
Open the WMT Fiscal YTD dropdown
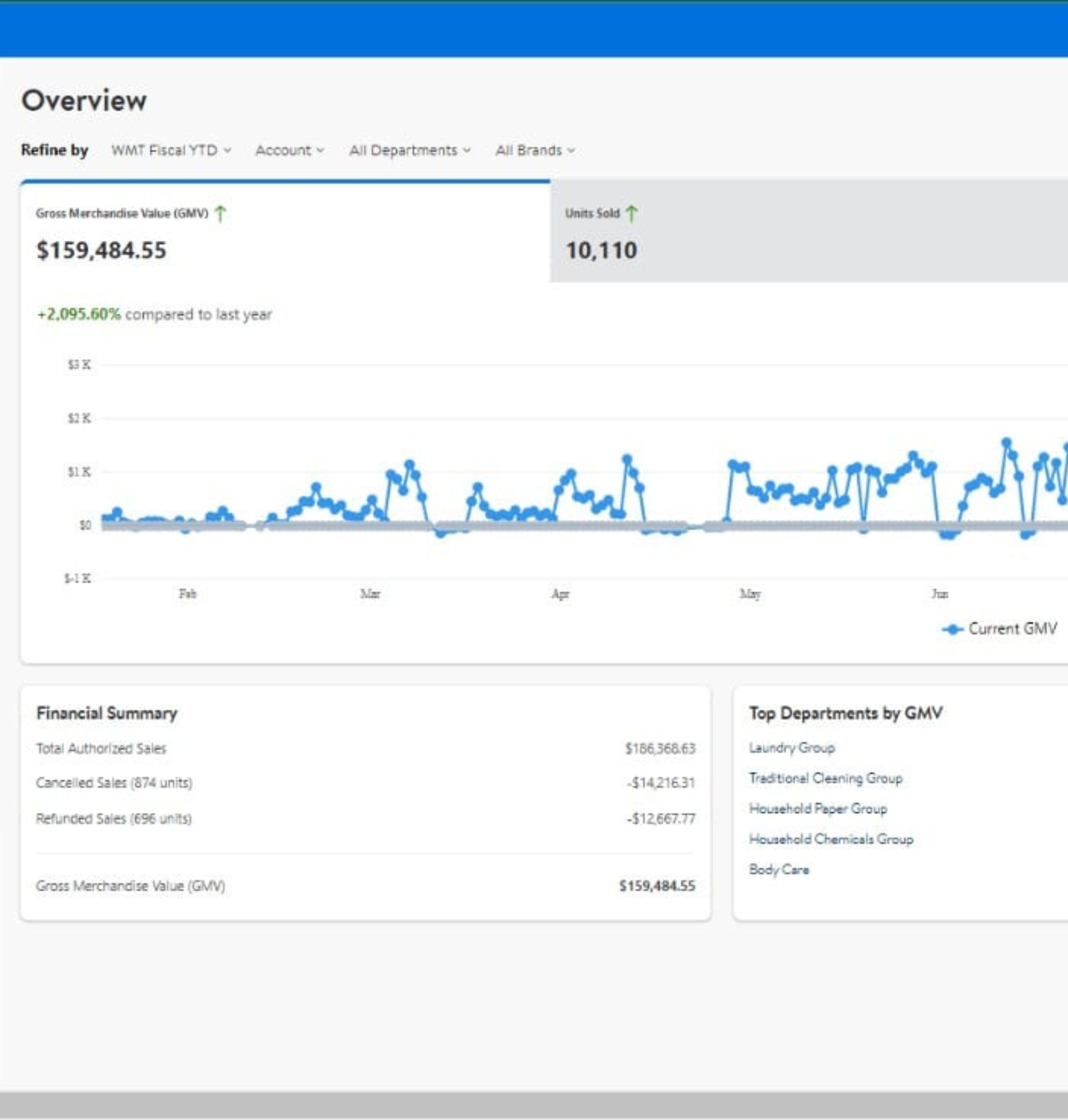(171, 150)
